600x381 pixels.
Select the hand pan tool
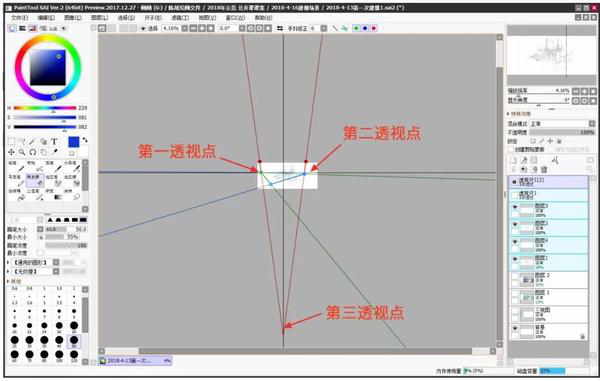point(44,152)
